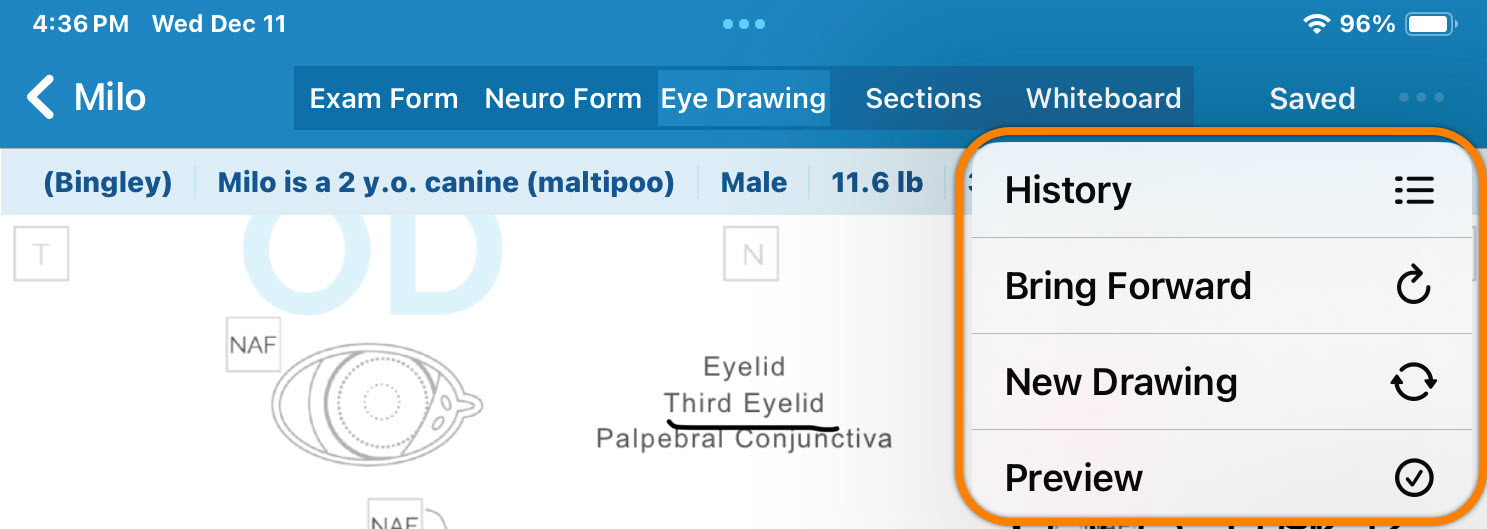
Task: Switch to the Neuro Form tab
Action: (563, 98)
